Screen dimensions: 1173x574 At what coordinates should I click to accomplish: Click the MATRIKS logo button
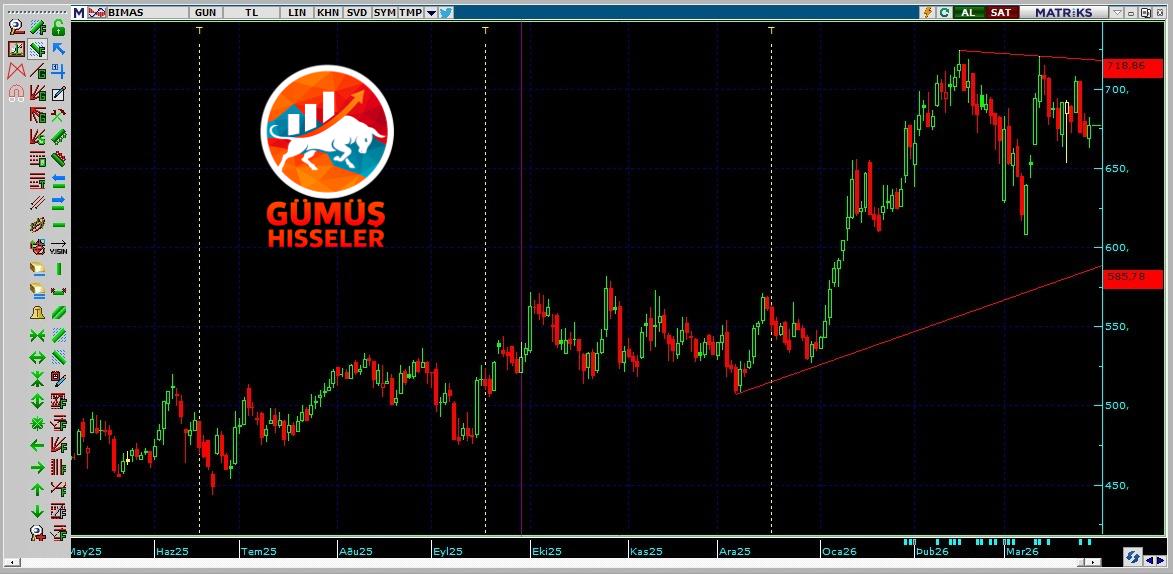click(1064, 13)
